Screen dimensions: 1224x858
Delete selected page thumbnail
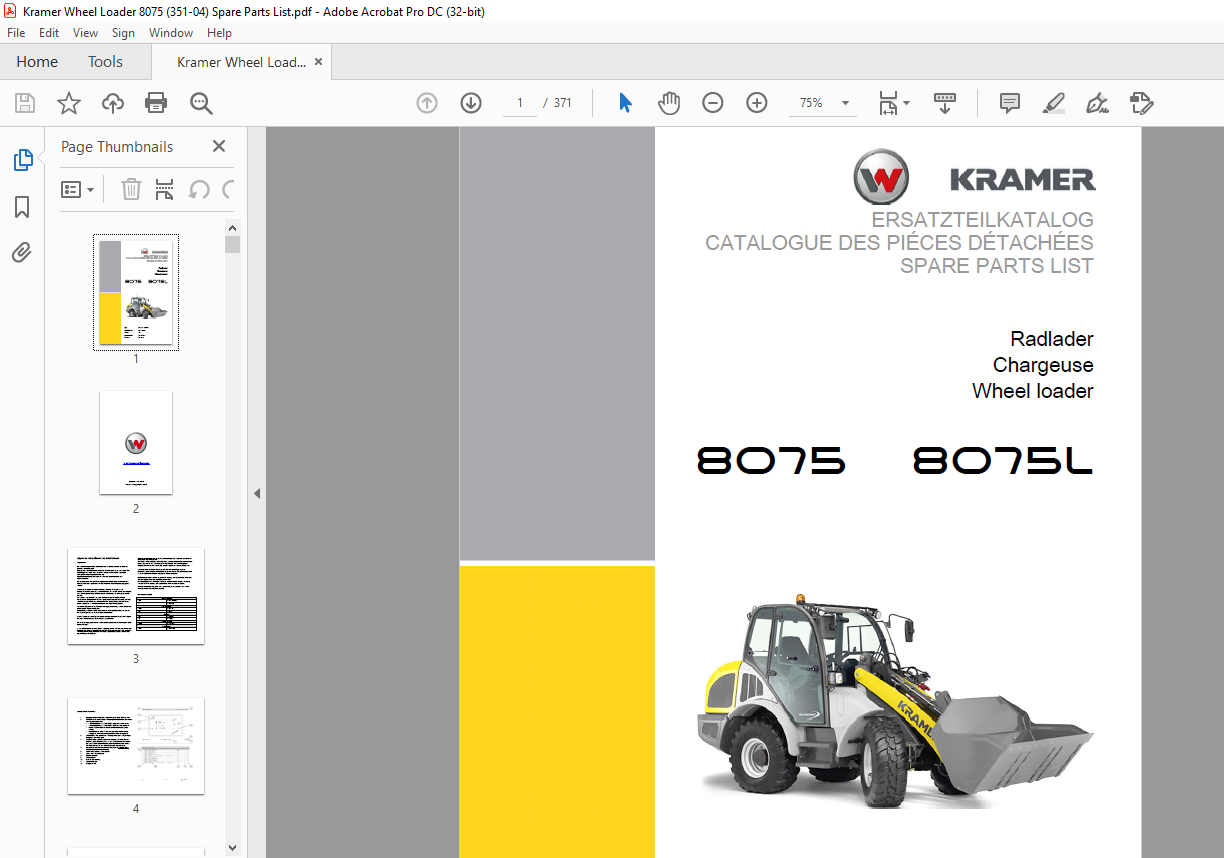click(131, 189)
